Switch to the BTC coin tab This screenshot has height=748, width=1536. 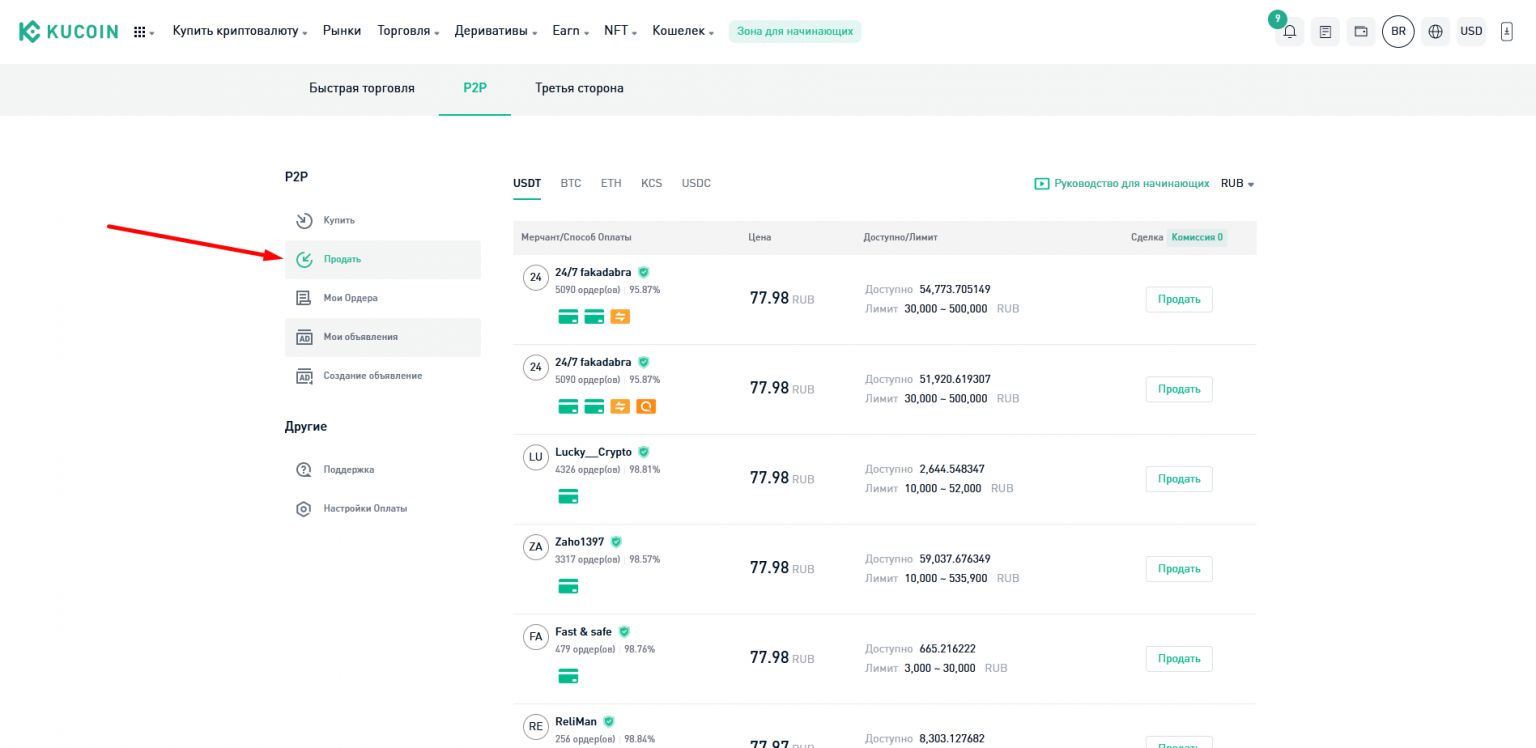pyautogui.click(x=570, y=184)
